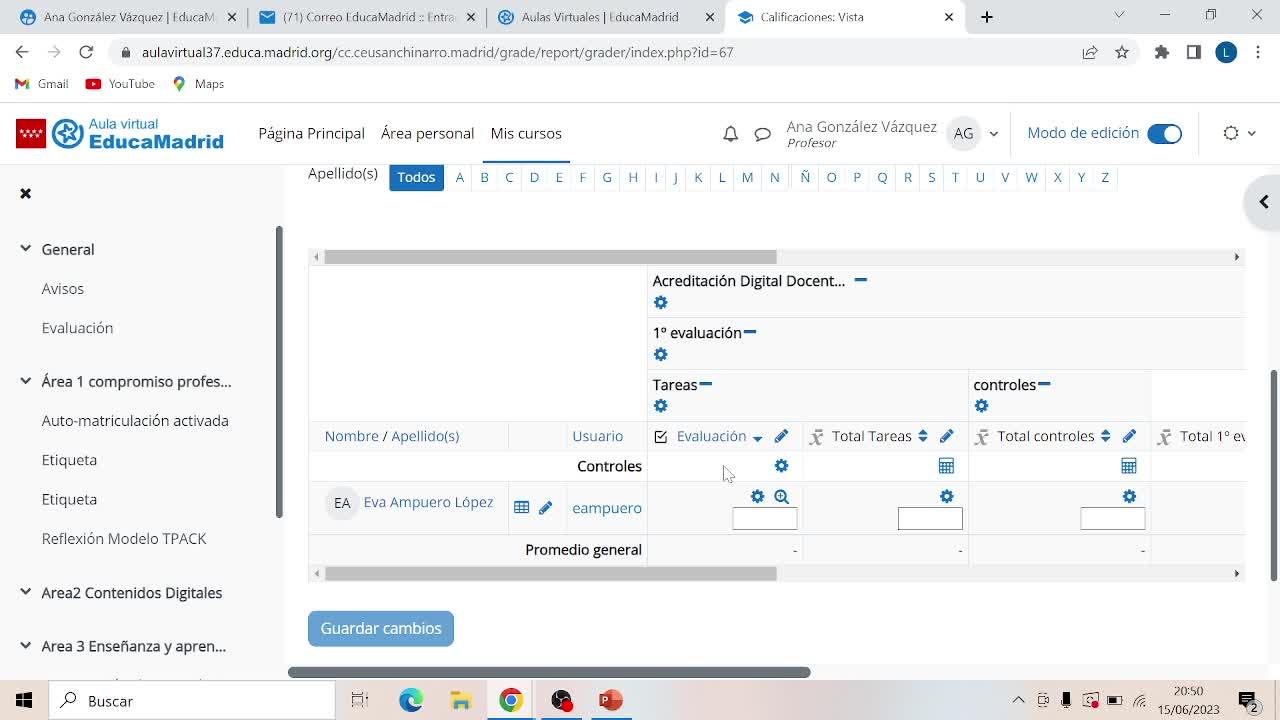The image size is (1280, 720).
Task: Open the notifications bell
Action: (731, 134)
